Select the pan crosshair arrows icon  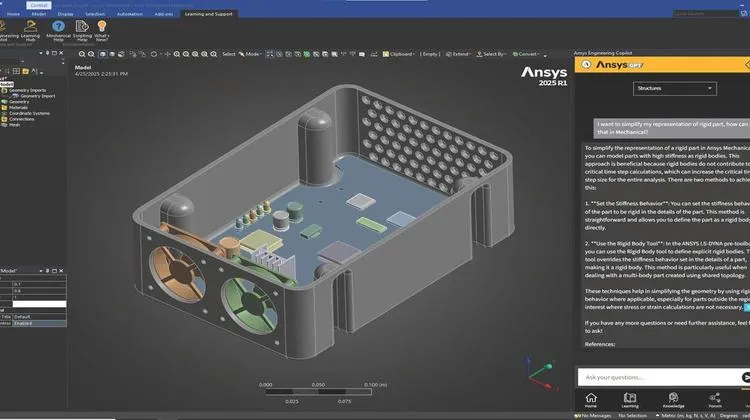point(167,55)
